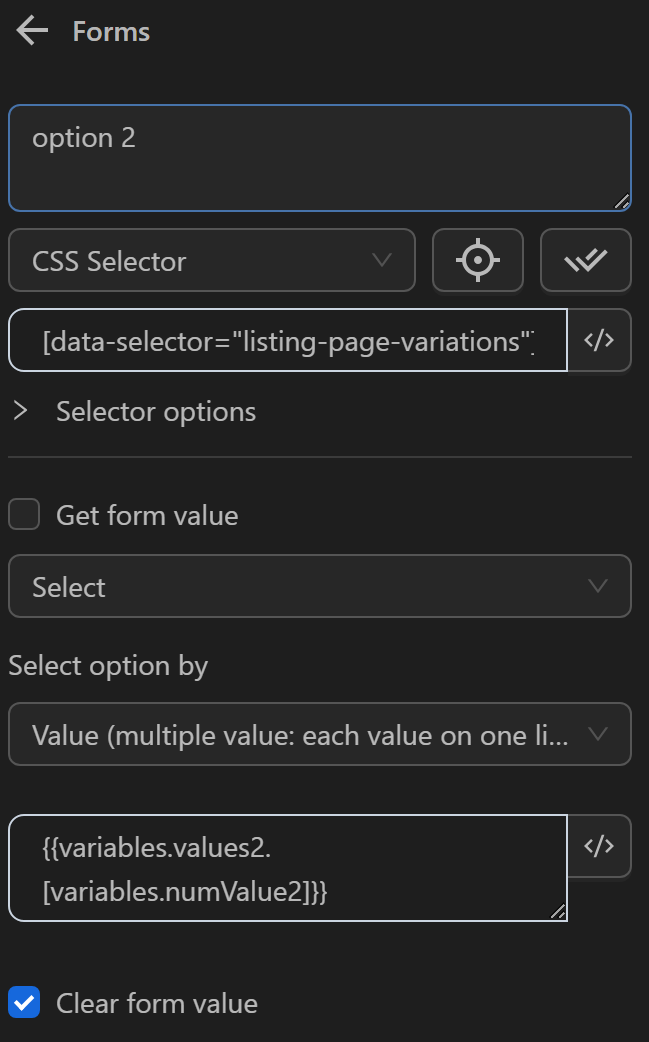
Task: Click the chevron arrow before Selector options
Action: tap(20, 411)
